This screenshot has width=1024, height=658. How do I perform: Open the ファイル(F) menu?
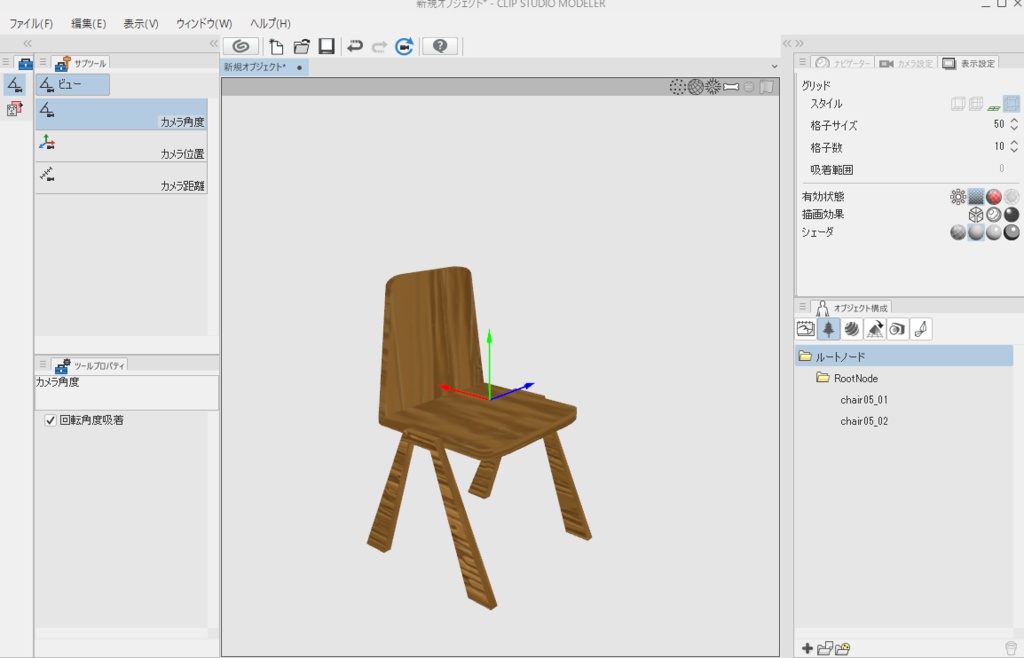pos(31,24)
